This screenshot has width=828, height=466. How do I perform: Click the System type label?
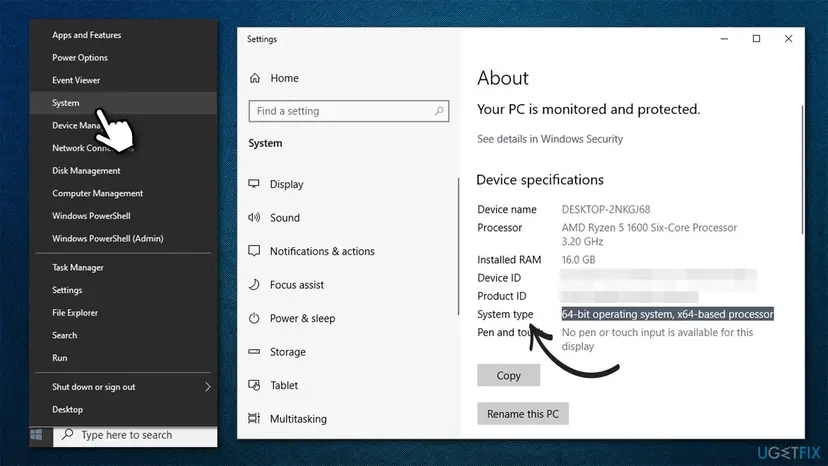point(505,314)
